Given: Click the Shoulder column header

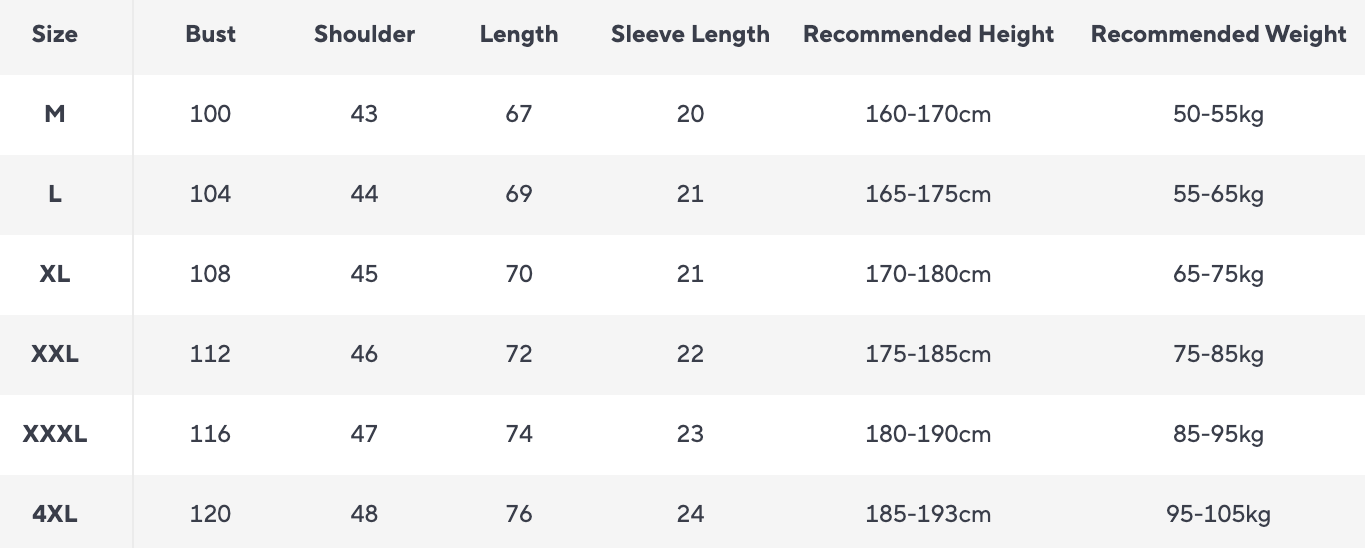Looking at the screenshot, I should pyautogui.click(x=364, y=34).
